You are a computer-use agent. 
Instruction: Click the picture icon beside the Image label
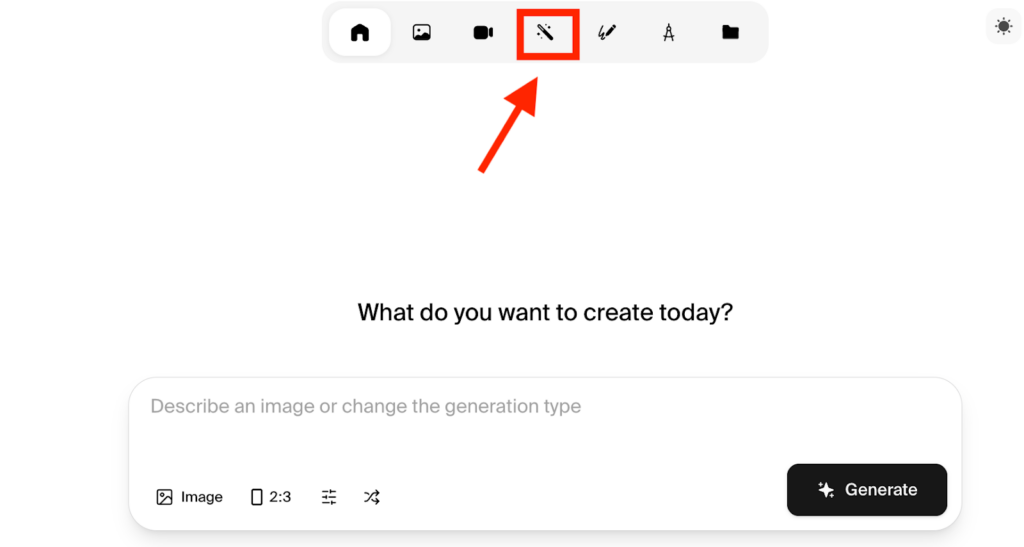[165, 497]
